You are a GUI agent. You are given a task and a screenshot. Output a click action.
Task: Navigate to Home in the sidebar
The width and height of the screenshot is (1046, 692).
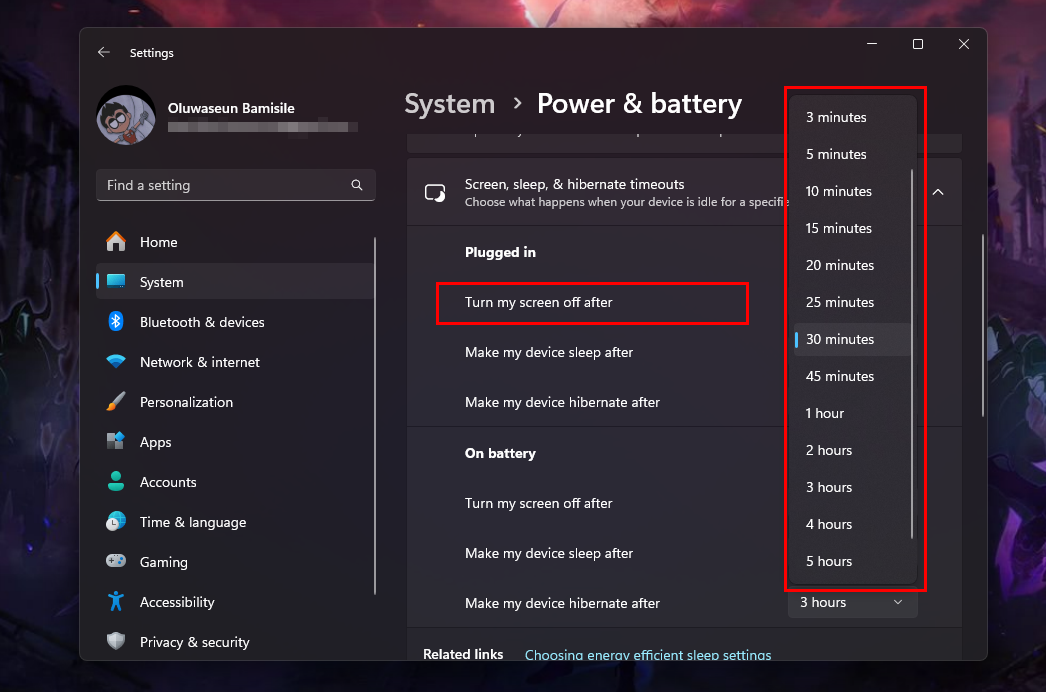tap(159, 242)
